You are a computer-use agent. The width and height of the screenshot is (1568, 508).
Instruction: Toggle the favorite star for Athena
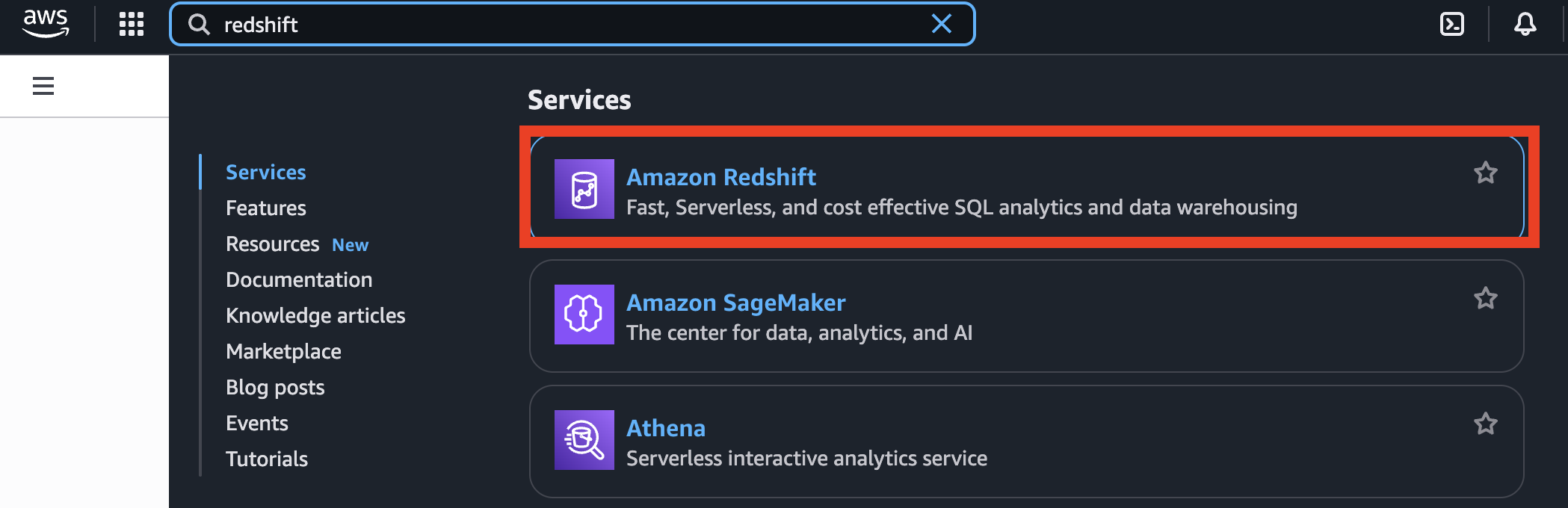point(1486,423)
